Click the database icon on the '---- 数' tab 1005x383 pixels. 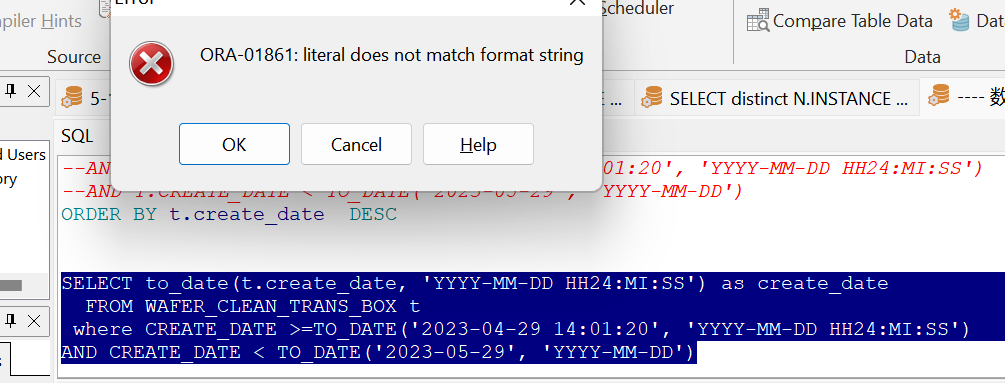[x=938, y=96]
